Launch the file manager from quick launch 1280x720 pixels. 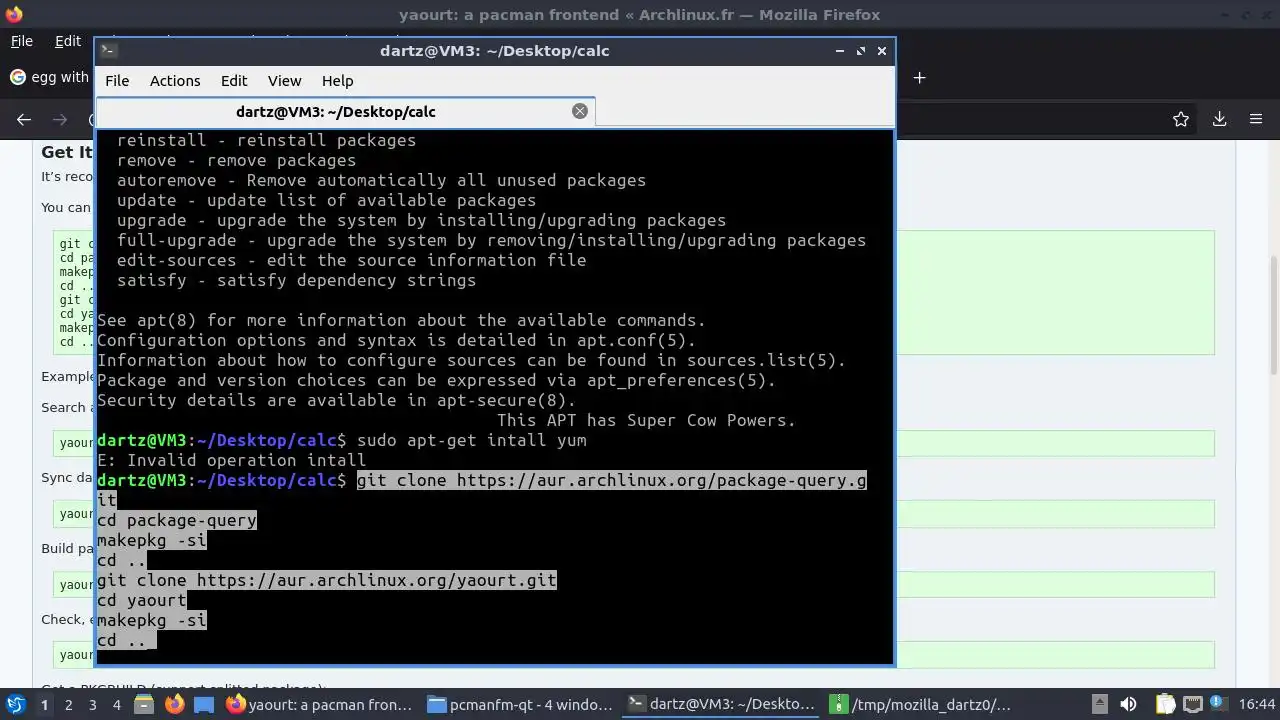[144, 705]
